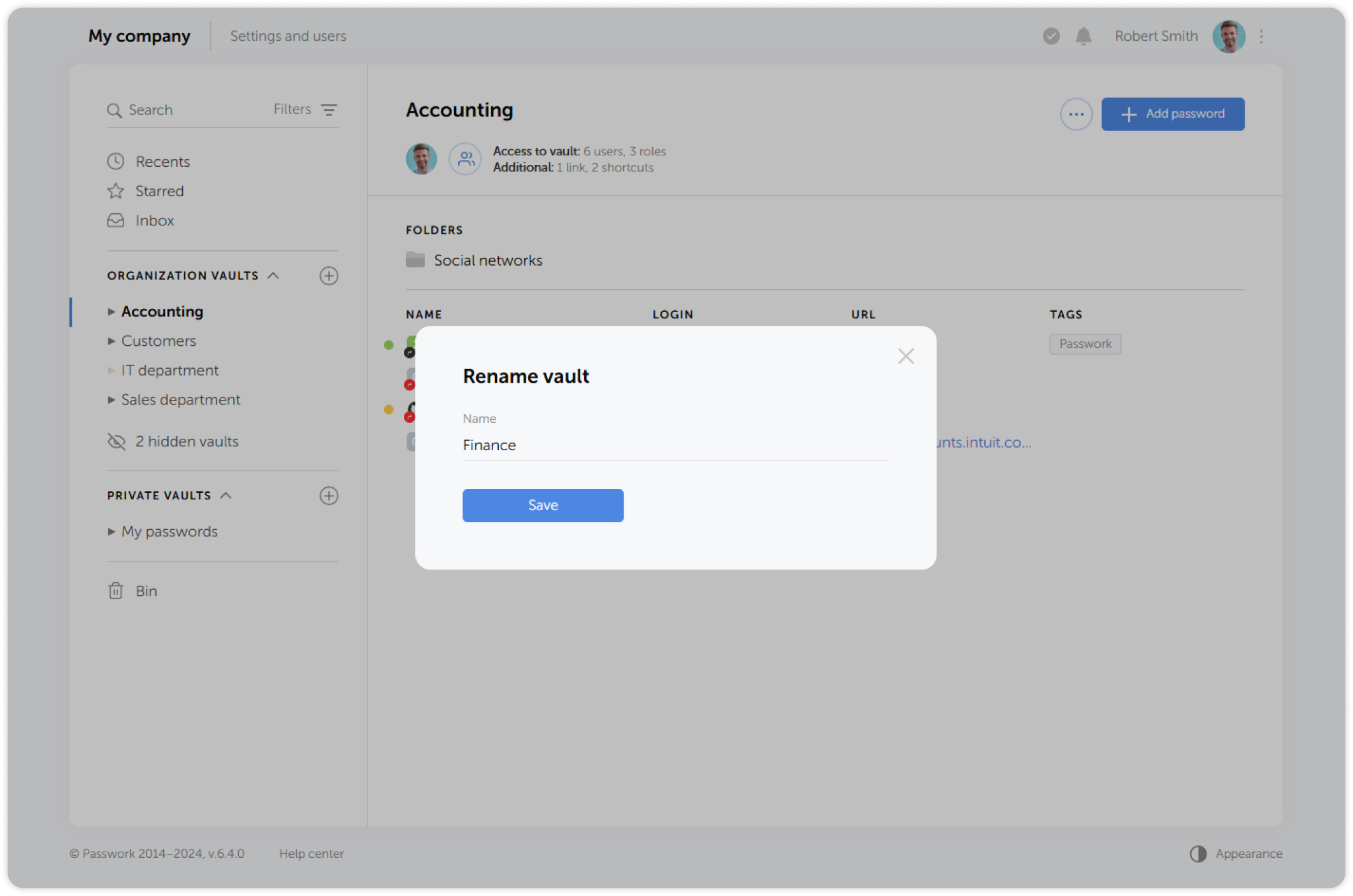Open the Bin
This screenshot has width=1353, height=896.
pyautogui.click(x=146, y=590)
